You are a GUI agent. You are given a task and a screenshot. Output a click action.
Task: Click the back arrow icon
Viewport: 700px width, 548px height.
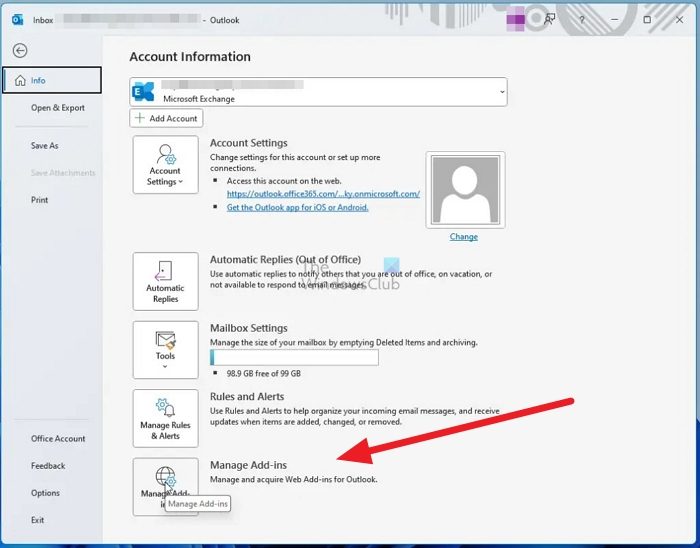tap(20, 50)
